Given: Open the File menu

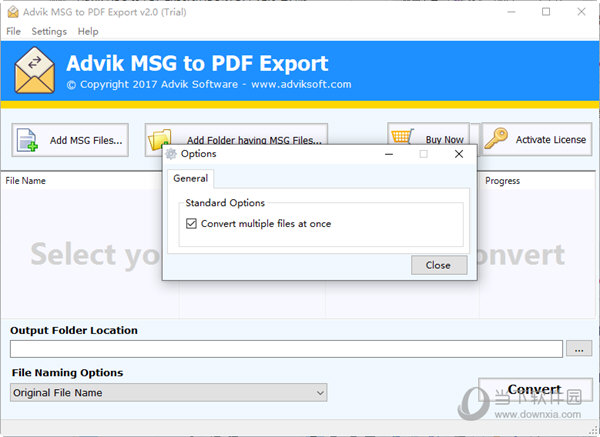Looking at the screenshot, I should [13, 31].
